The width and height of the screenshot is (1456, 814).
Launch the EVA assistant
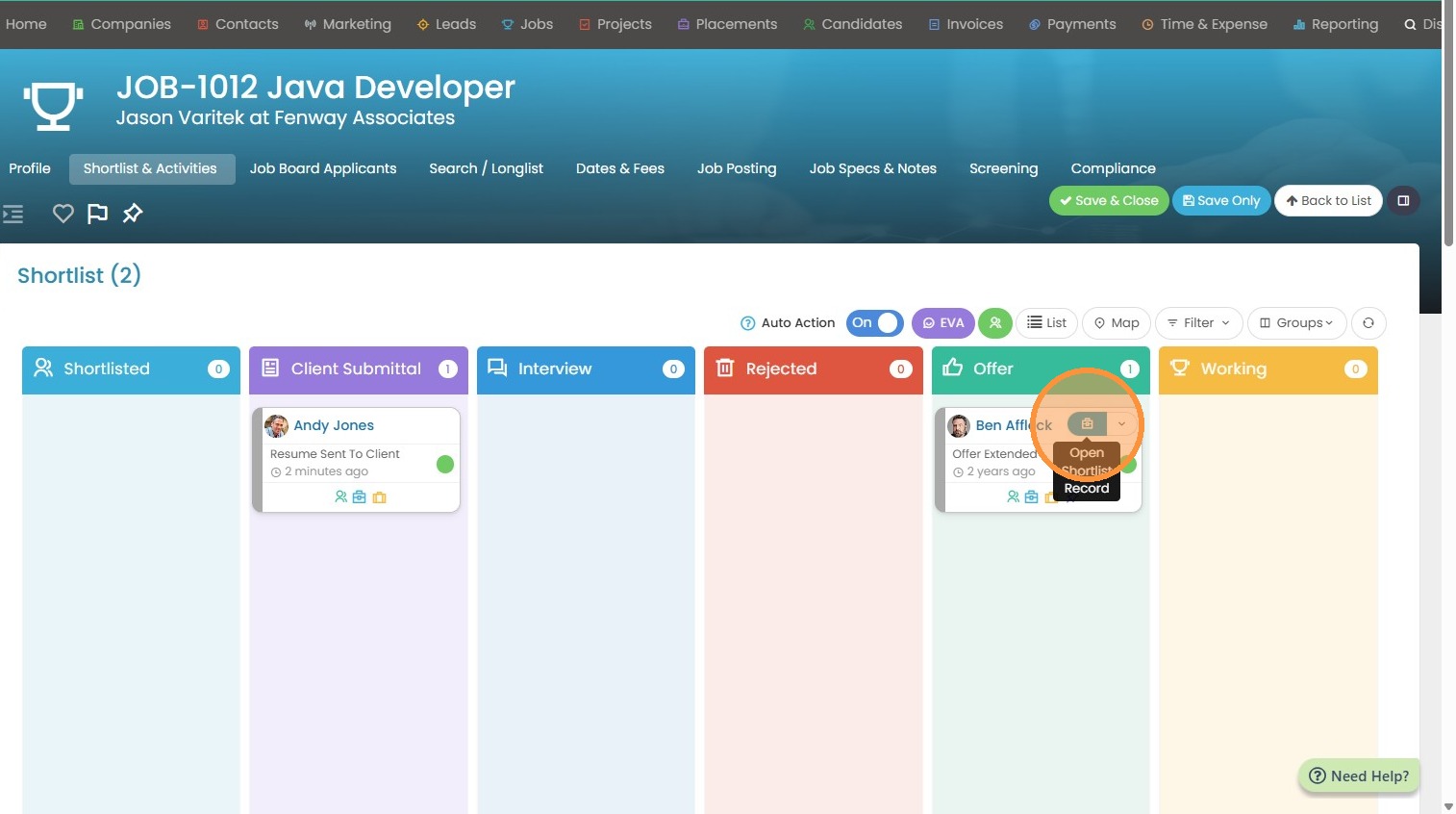tap(942, 323)
